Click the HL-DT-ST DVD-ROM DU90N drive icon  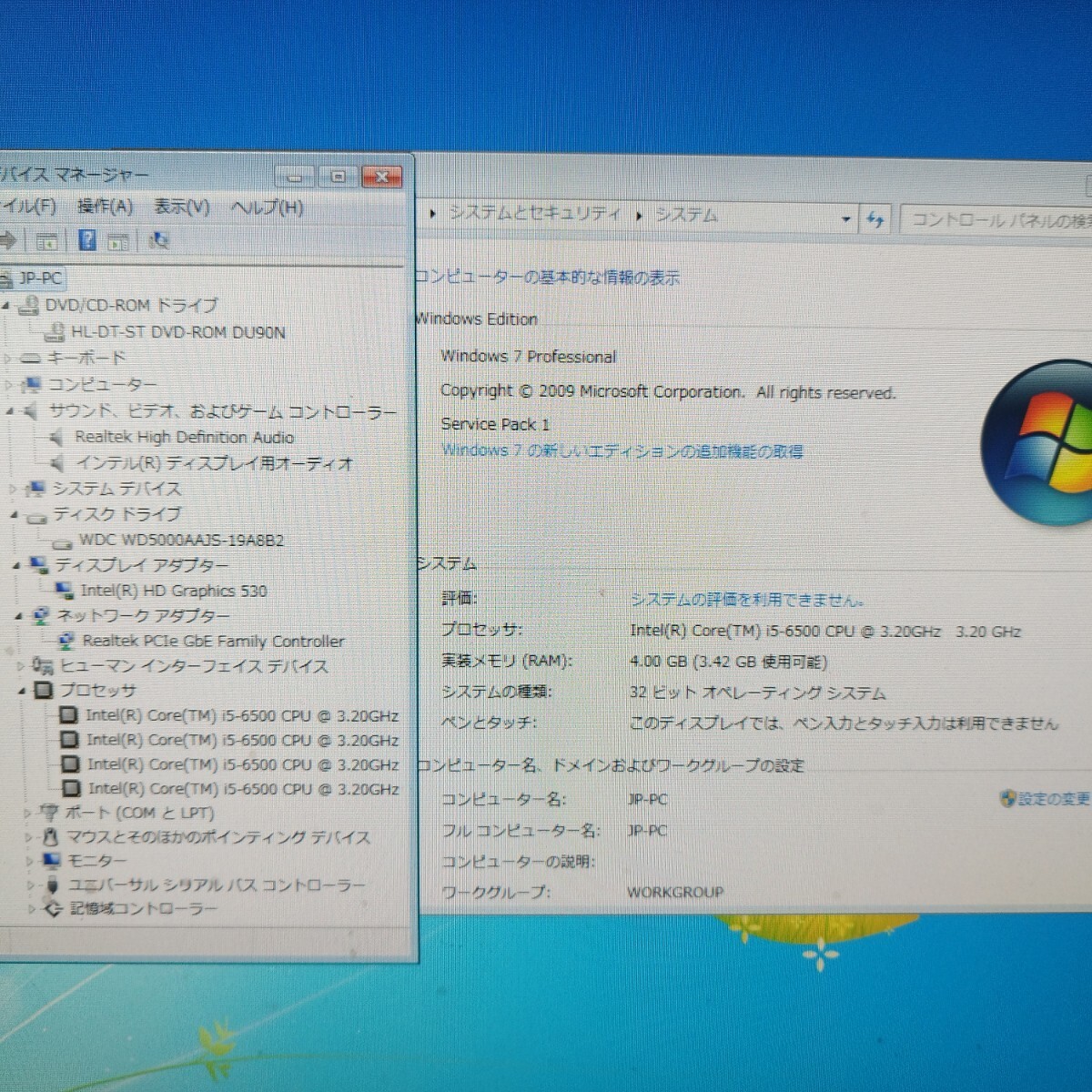pos(55,332)
